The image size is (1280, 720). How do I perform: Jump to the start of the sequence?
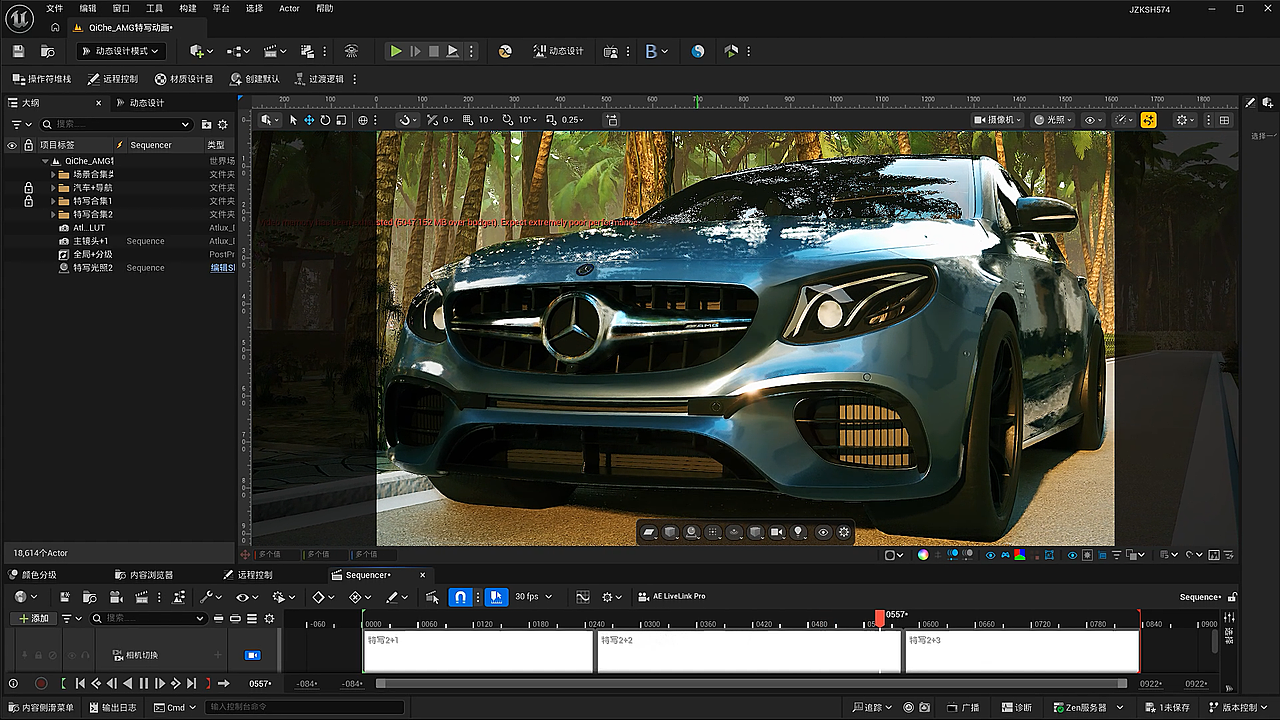pos(80,684)
